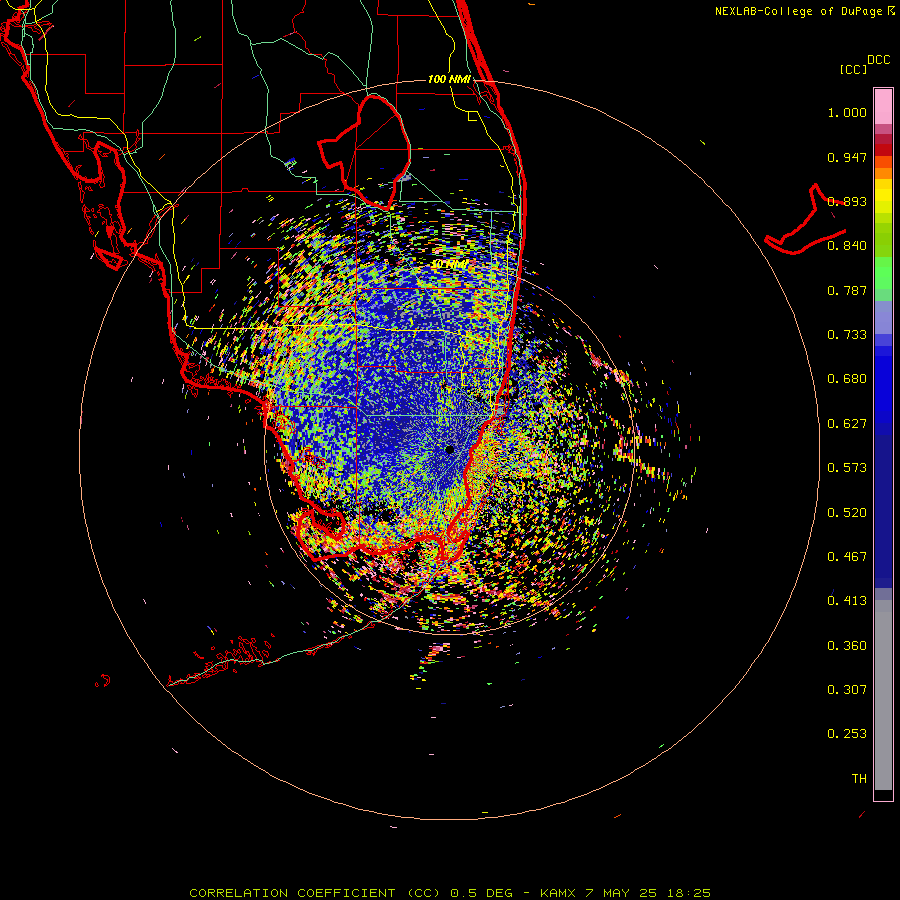Select the 0.520 scale value
The width and height of the screenshot is (900, 900).
click(x=847, y=513)
